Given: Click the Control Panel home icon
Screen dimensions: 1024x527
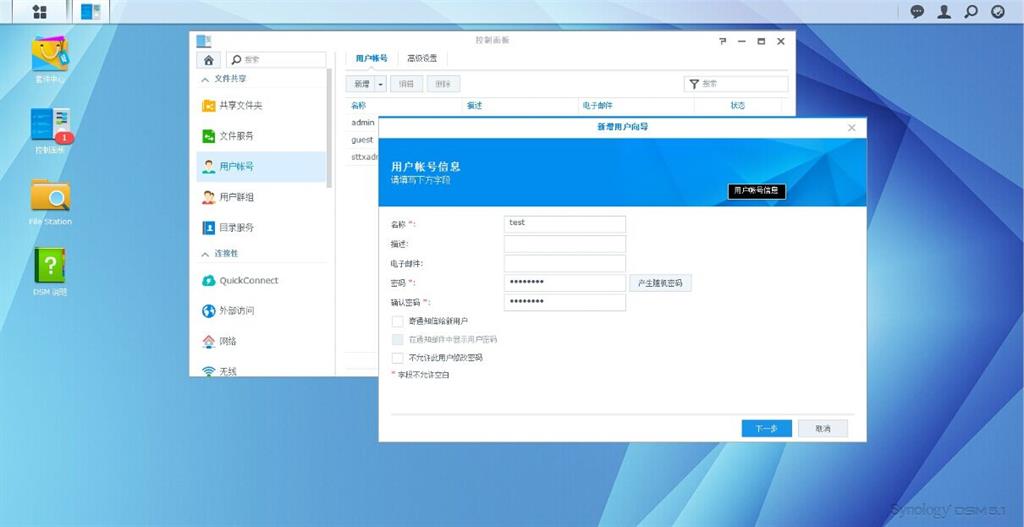Looking at the screenshot, I should click(x=208, y=60).
